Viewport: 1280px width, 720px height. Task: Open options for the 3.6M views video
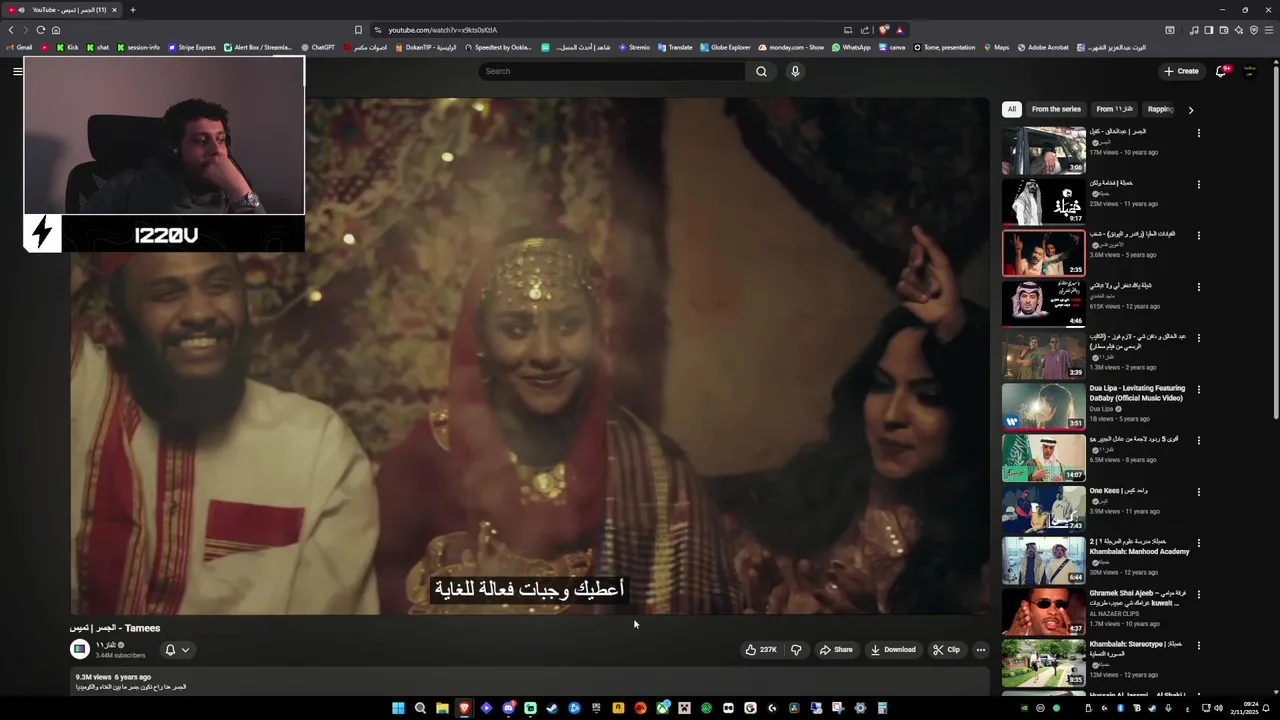pyautogui.click(x=1198, y=236)
